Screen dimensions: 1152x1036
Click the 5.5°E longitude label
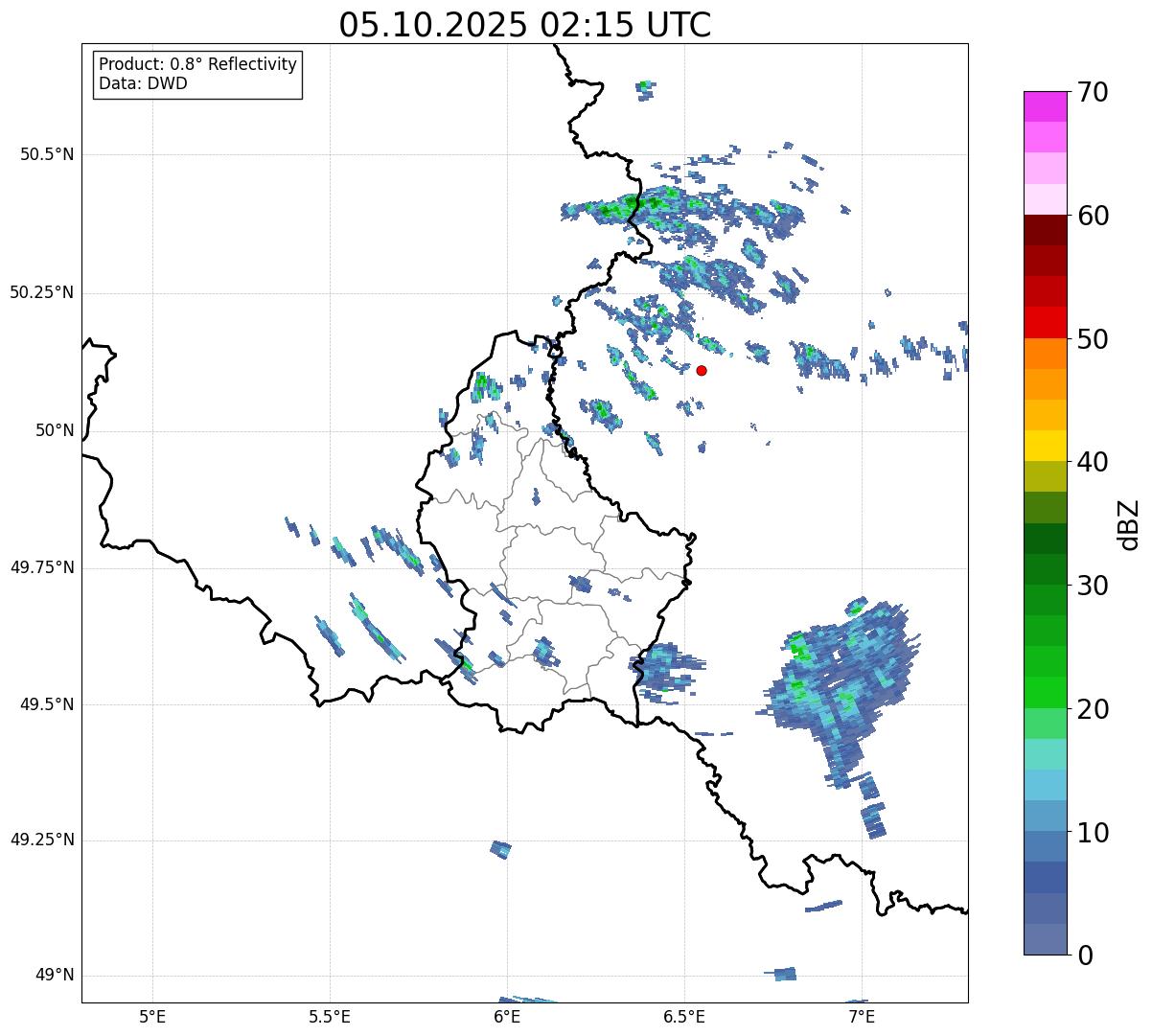330,1016
